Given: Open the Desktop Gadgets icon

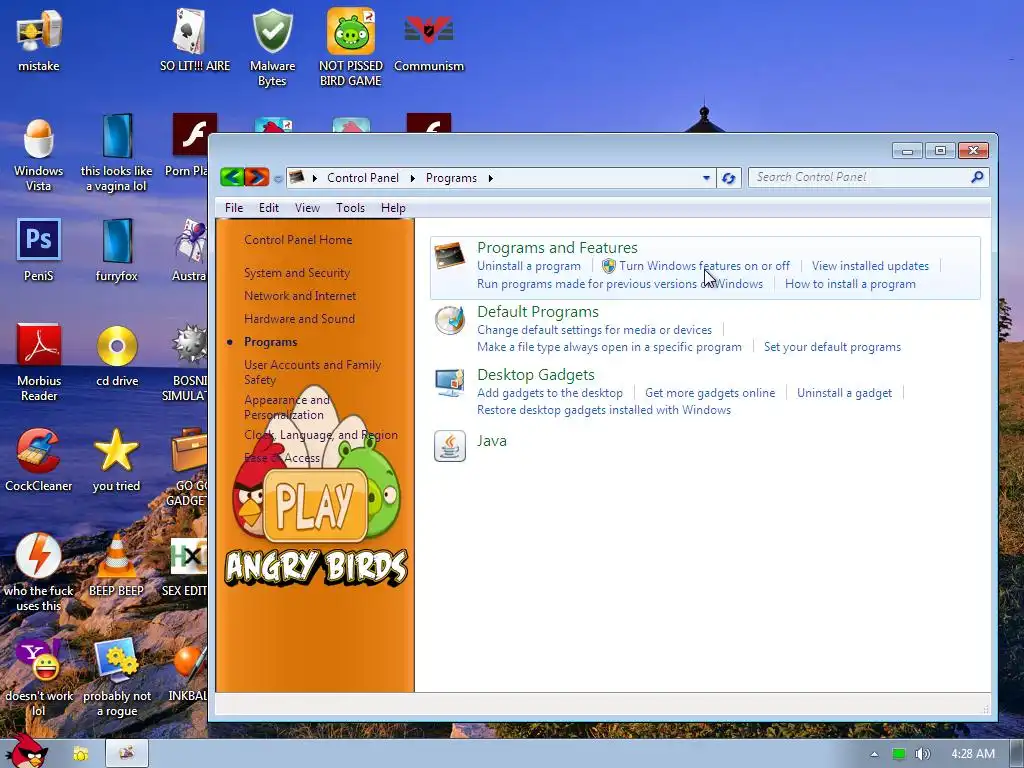Looking at the screenshot, I should [450, 383].
